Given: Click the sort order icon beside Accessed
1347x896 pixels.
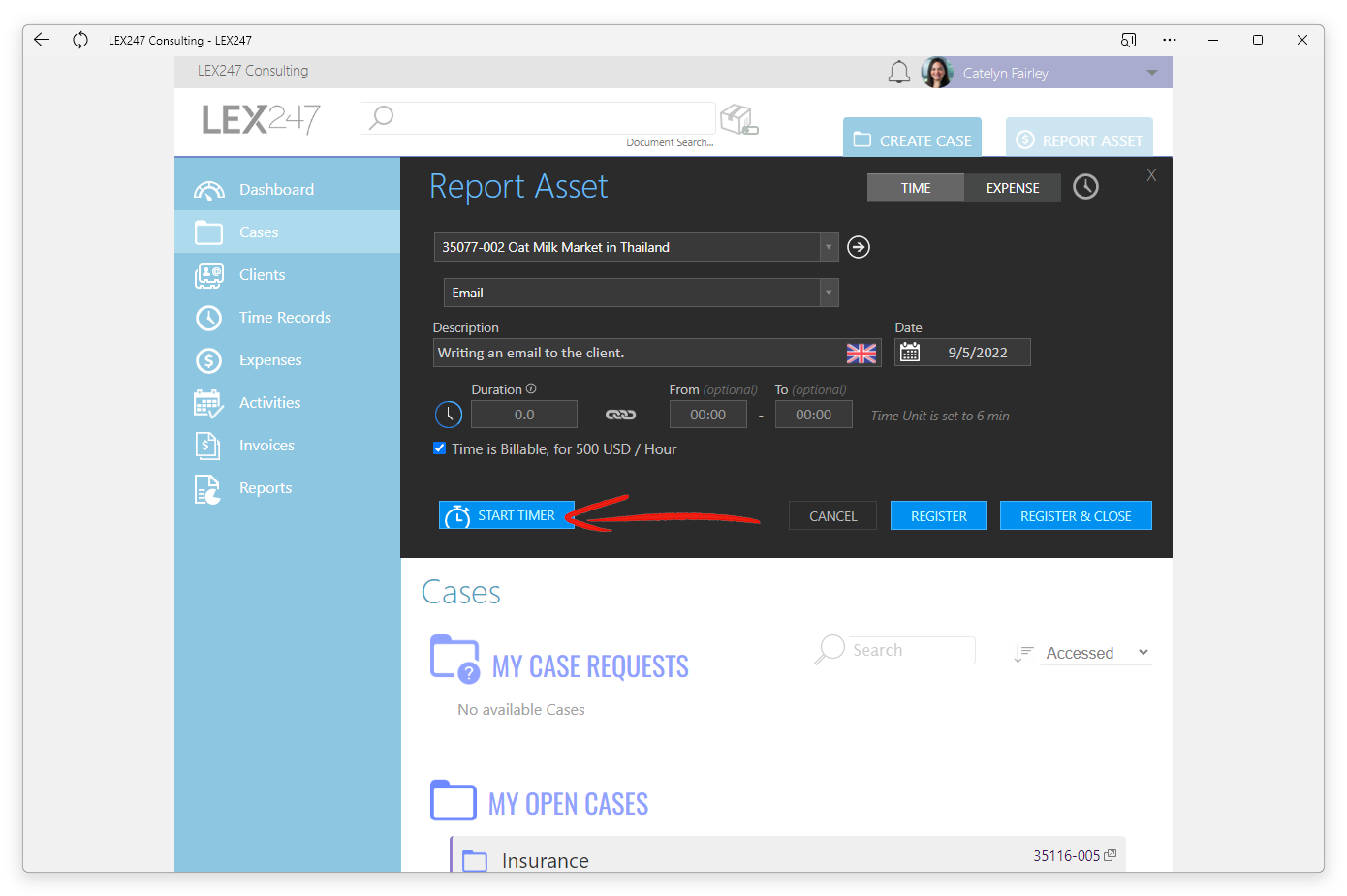Looking at the screenshot, I should click(x=1023, y=653).
